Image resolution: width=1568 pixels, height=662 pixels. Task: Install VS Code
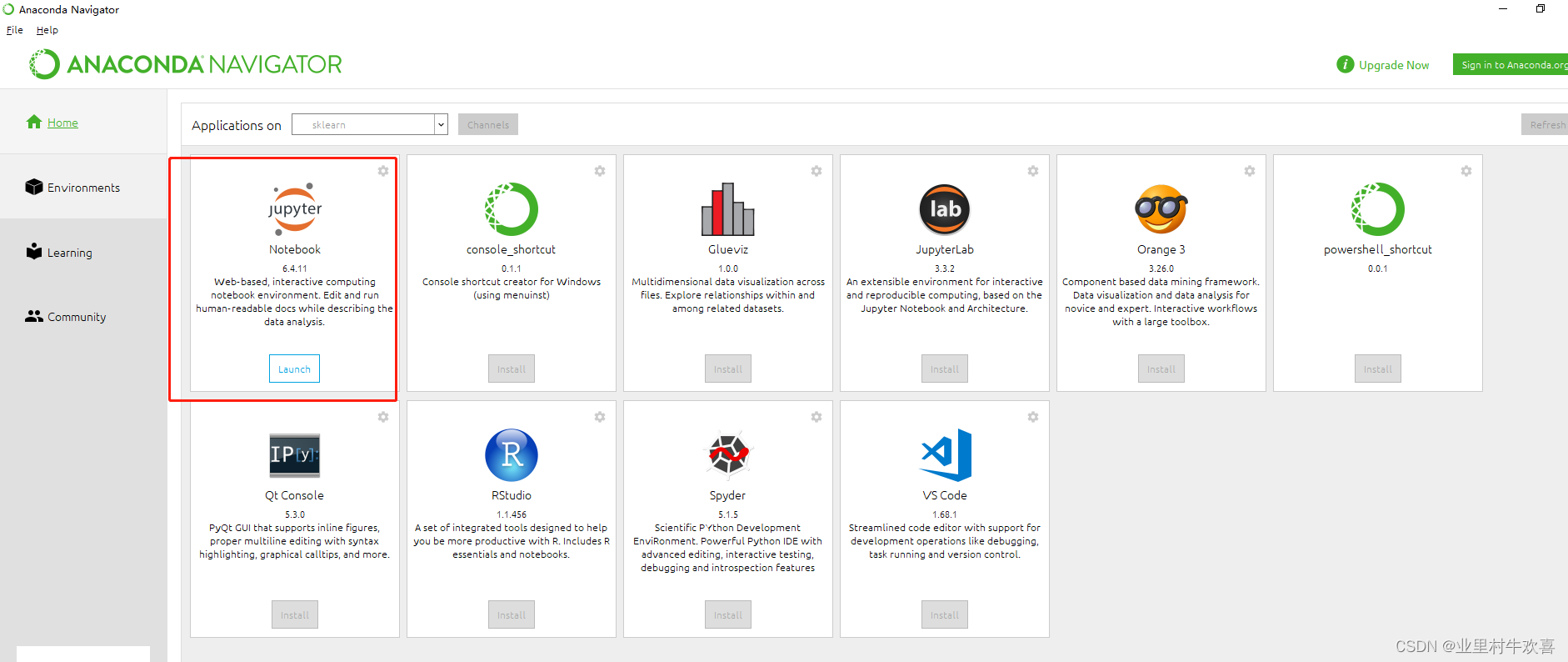pos(945,614)
